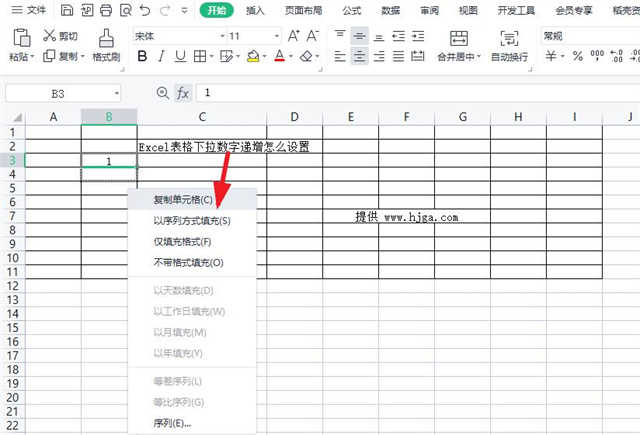The height and width of the screenshot is (435, 640).
Task: Click the eraser clear-format icon
Action: click(306, 56)
